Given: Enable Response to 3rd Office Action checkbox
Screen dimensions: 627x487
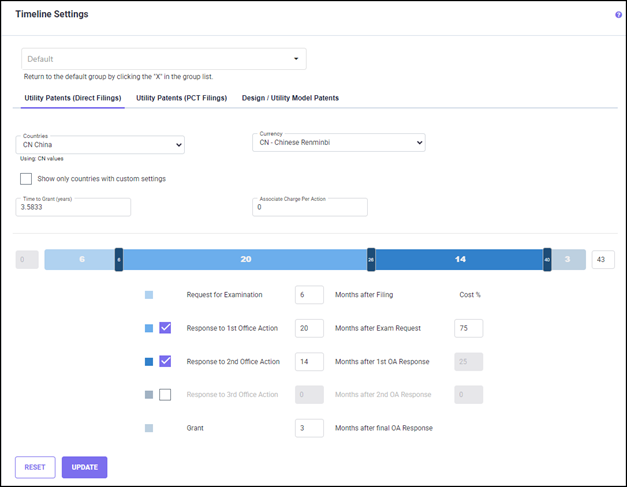Looking at the screenshot, I should [165, 394].
